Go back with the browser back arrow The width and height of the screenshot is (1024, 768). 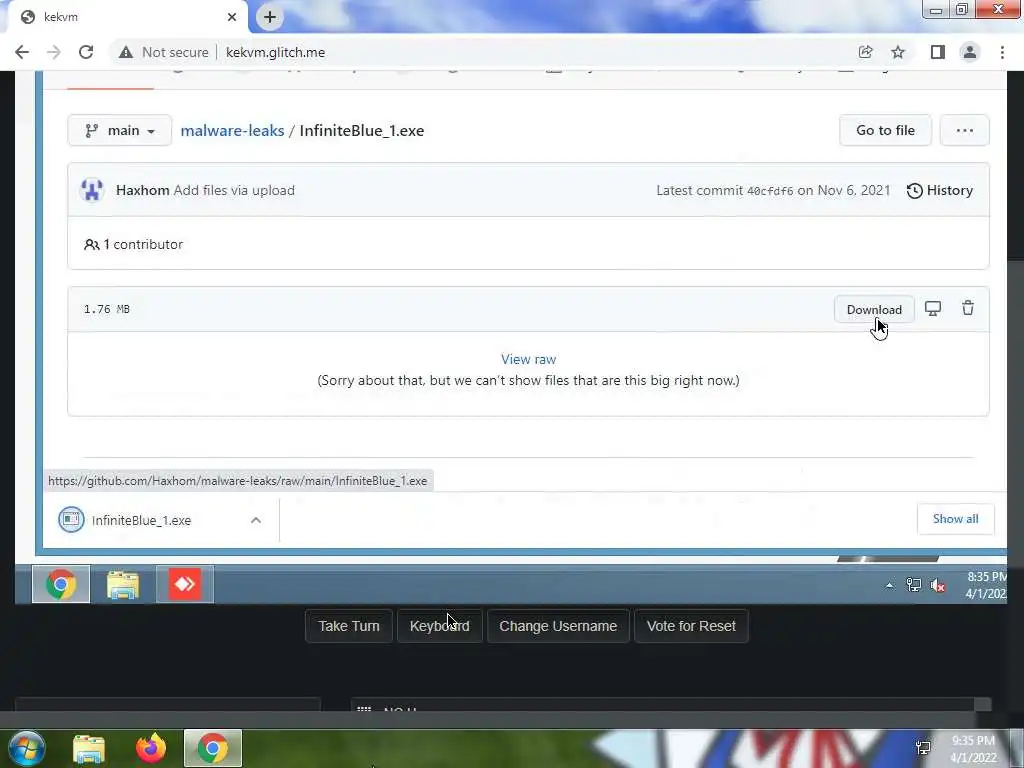pyautogui.click(x=22, y=52)
